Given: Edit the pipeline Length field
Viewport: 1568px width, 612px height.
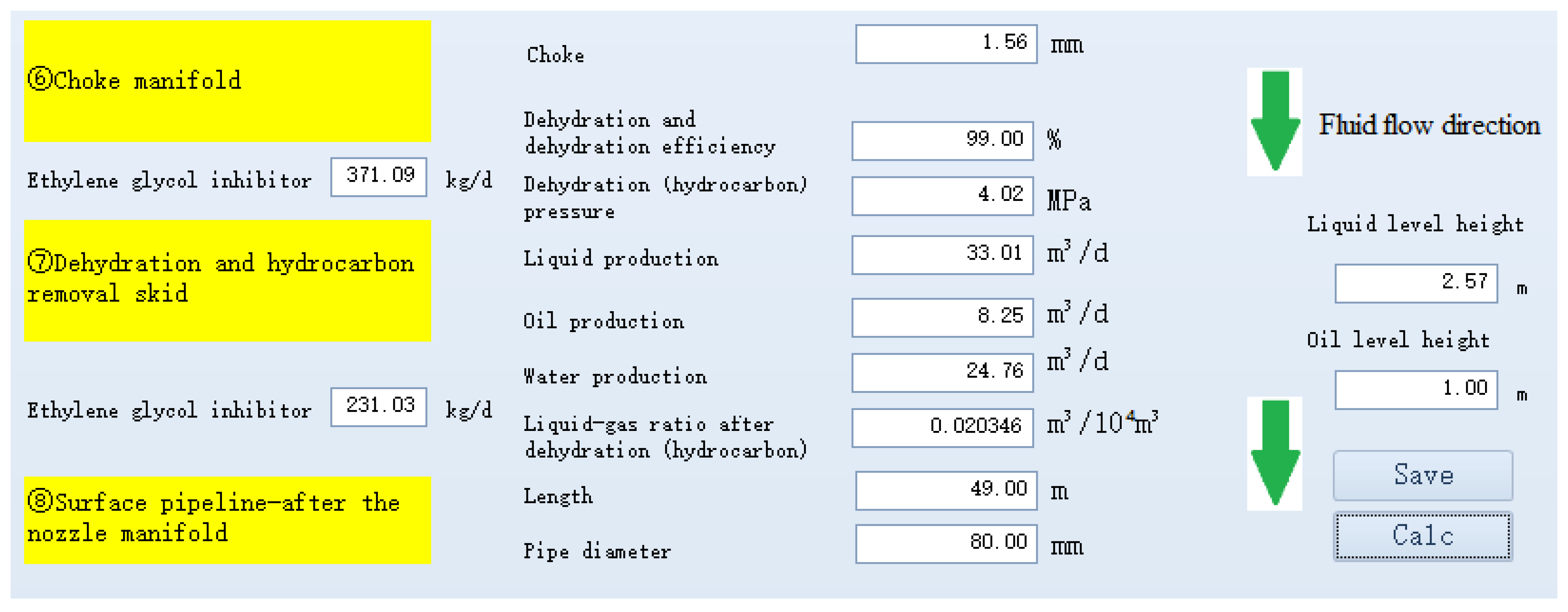Looking at the screenshot, I should 946,490.
